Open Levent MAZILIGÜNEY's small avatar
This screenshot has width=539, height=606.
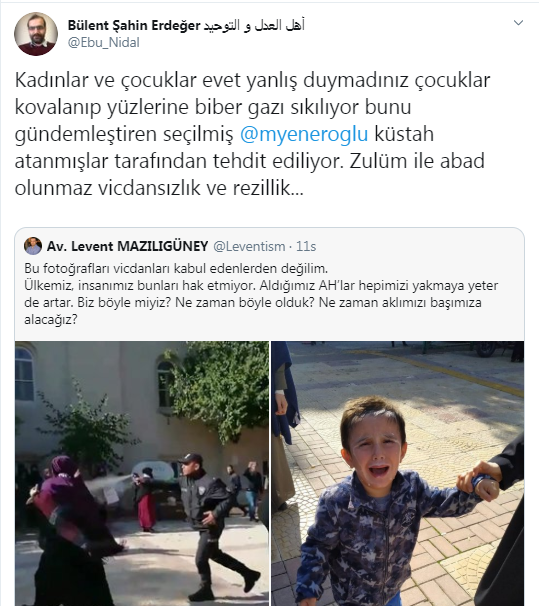click(x=33, y=246)
